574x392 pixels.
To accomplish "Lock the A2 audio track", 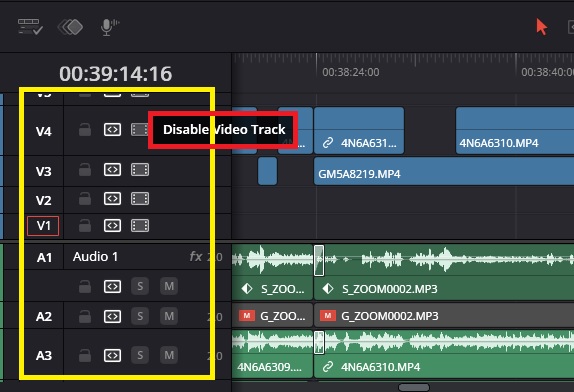I will pyautogui.click(x=85, y=316).
